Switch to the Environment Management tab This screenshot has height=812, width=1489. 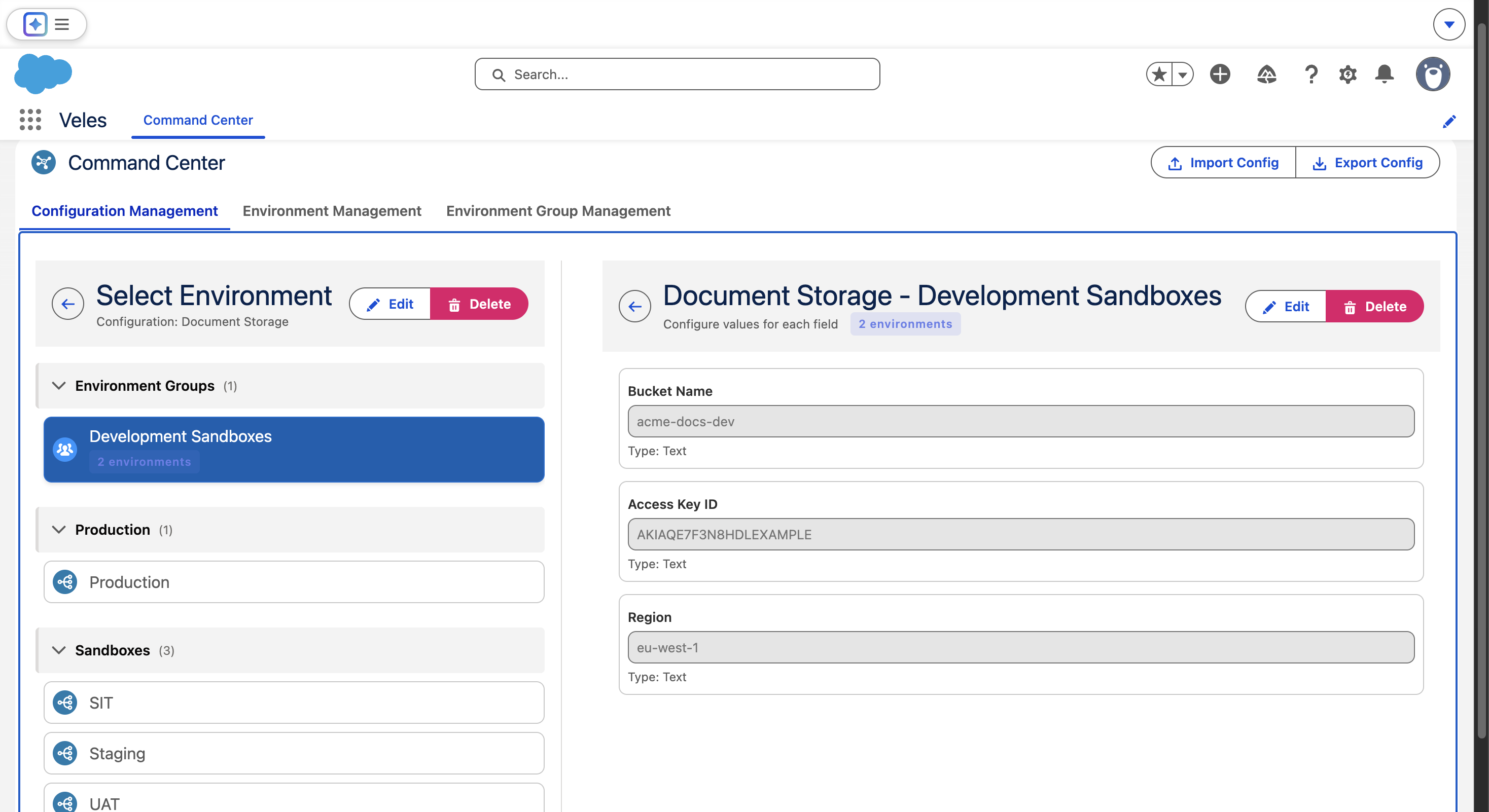tap(332, 211)
